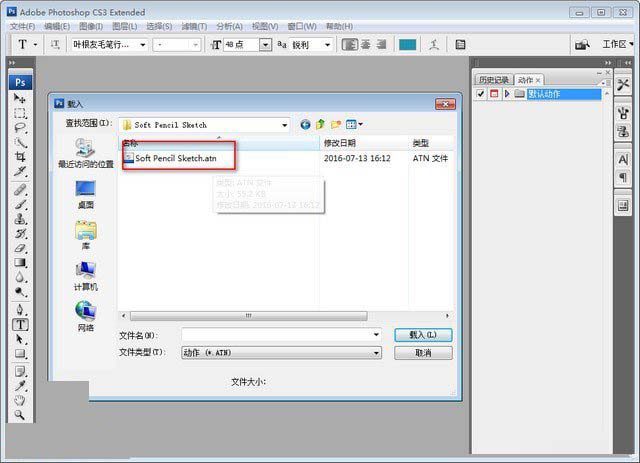Toggle dialog box for 默认动作 set
The image size is (640, 463).
pos(494,94)
